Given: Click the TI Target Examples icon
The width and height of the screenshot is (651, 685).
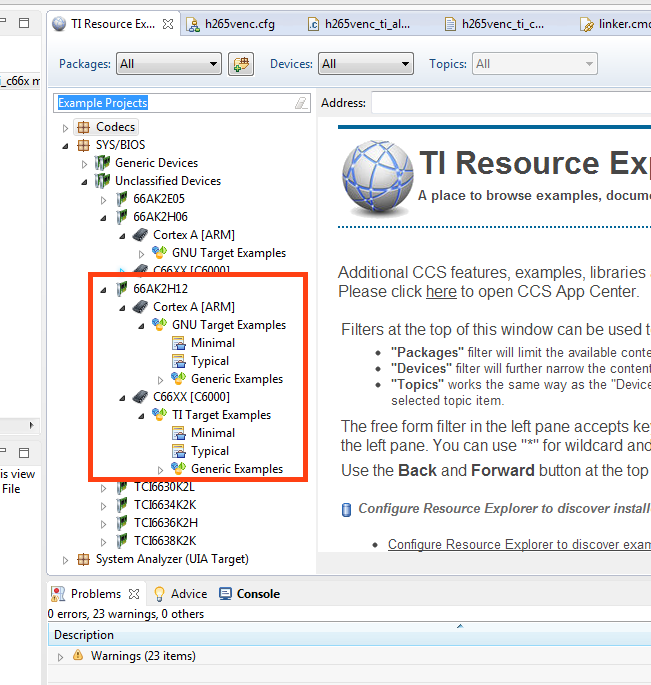Looking at the screenshot, I should (x=159, y=415).
